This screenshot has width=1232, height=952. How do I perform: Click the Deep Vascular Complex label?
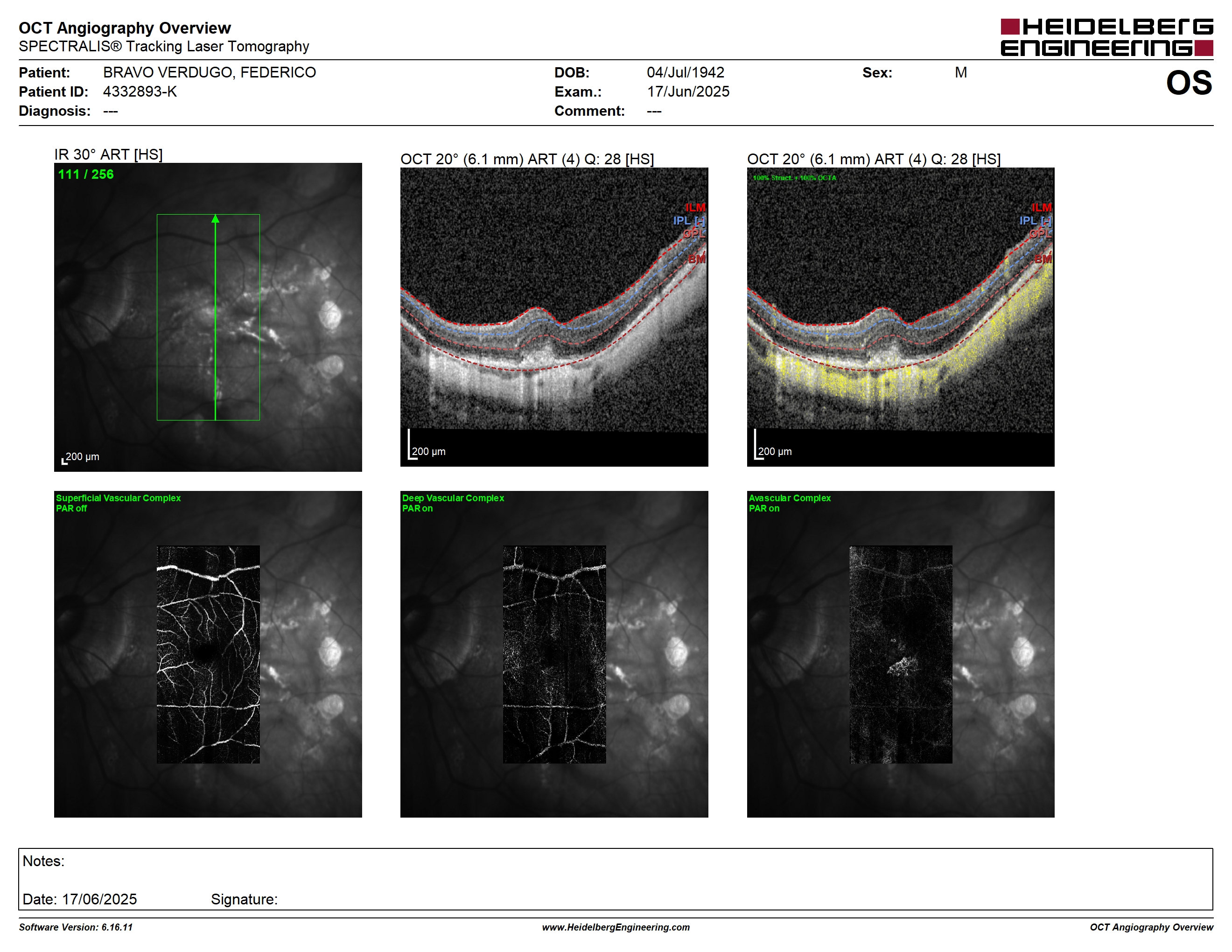click(x=453, y=498)
